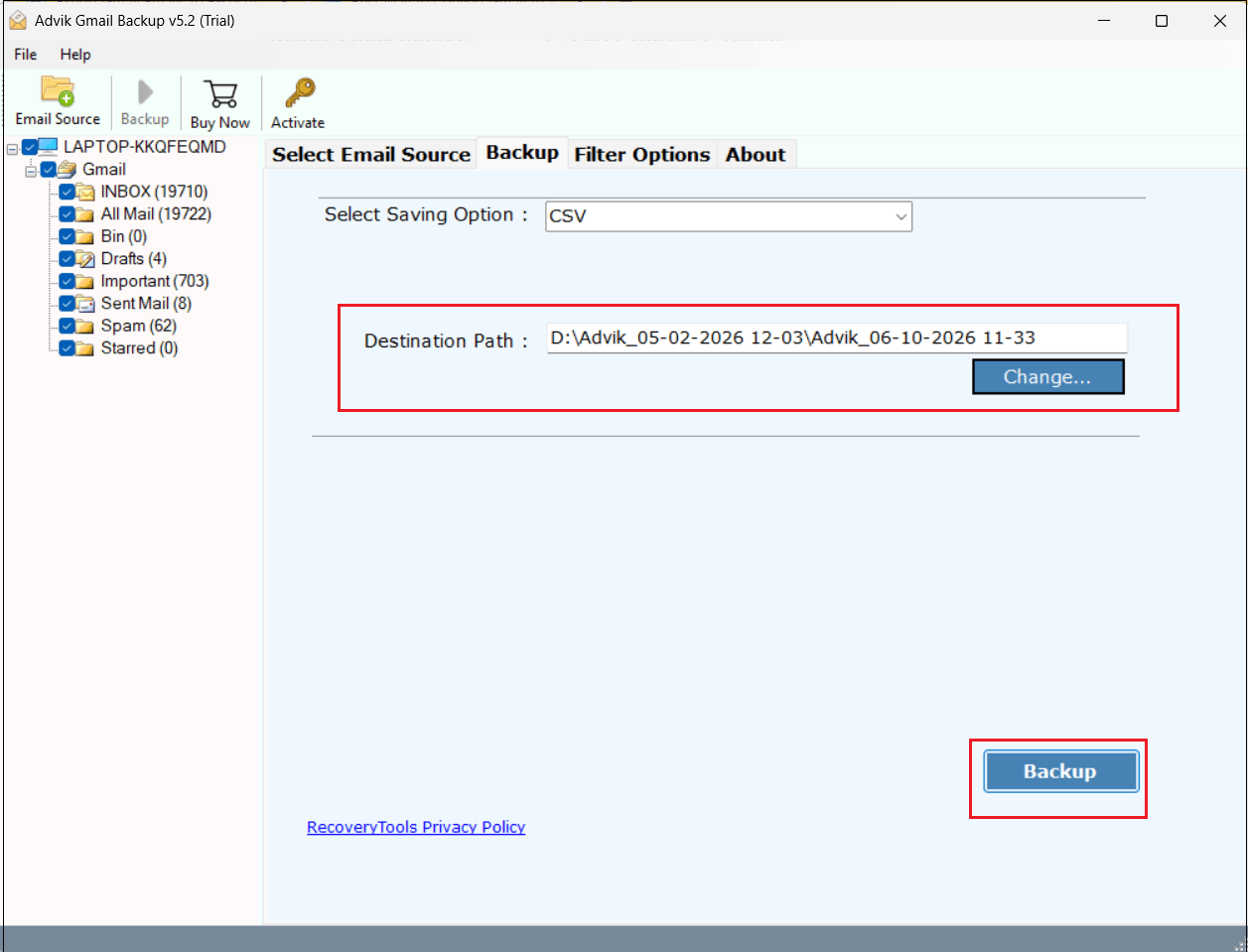Image resolution: width=1248 pixels, height=952 pixels.
Task: Click the Starred folder icon
Action: coord(85,348)
